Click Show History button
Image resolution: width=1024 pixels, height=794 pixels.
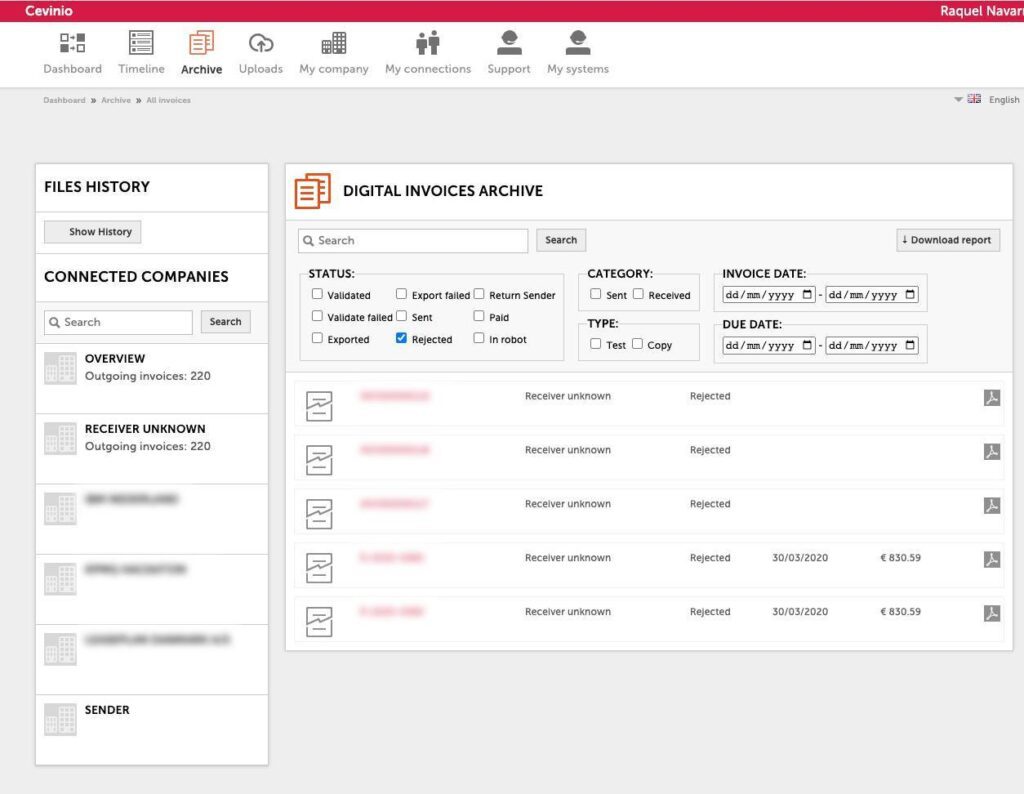(93, 232)
